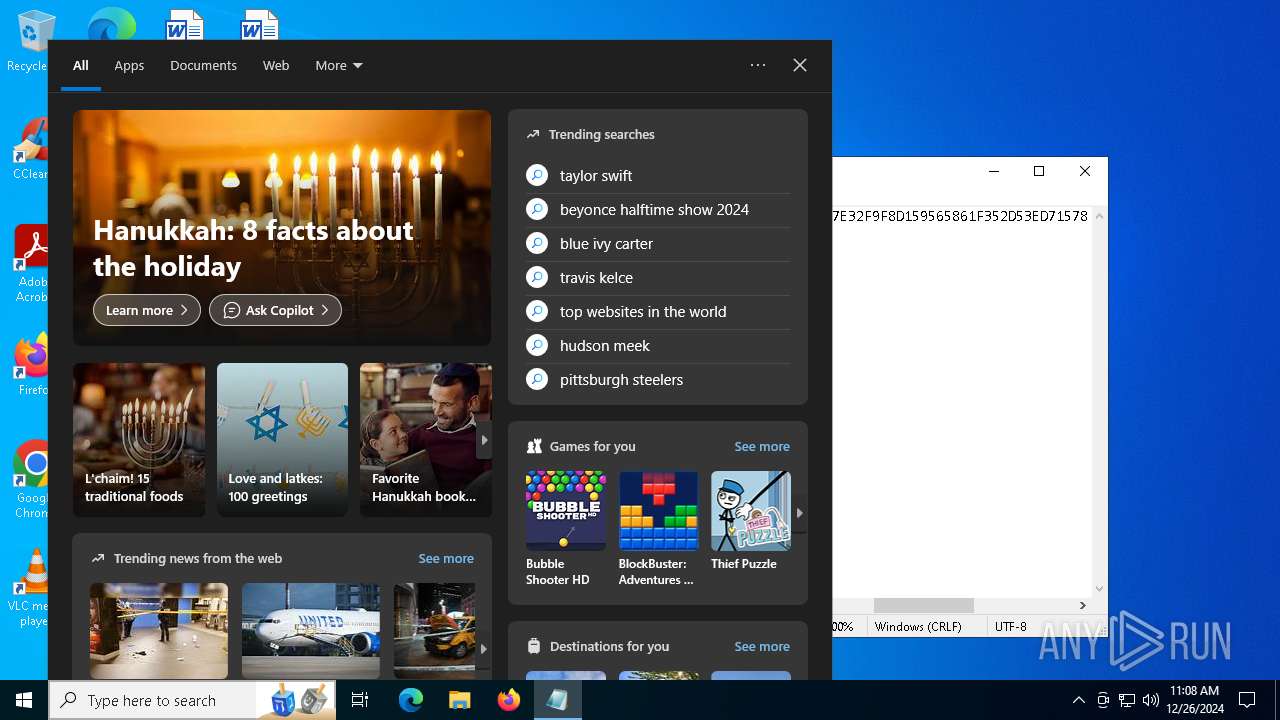Image resolution: width=1280 pixels, height=720 pixels.
Task: Open the VLC media player shortcut
Action: pyautogui.click(x=32, y=588)
